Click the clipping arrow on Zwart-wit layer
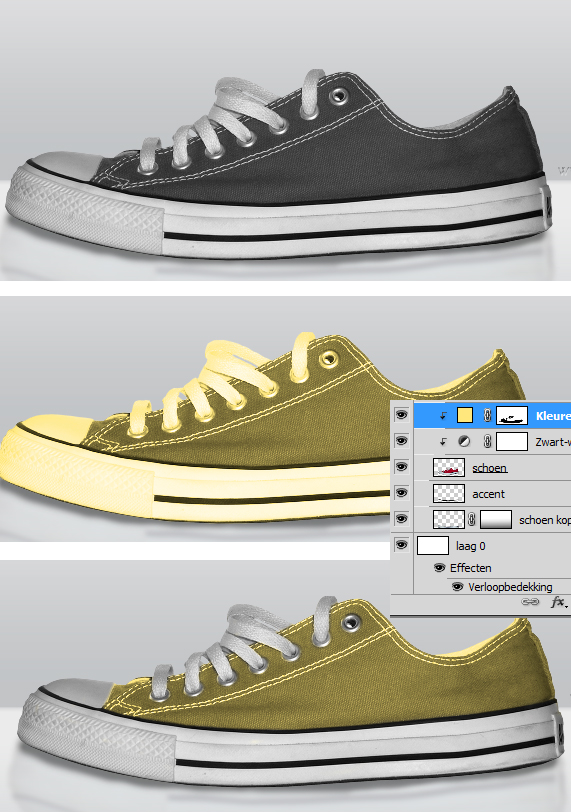This screenshot has width=571, height=812. point(443,442)
